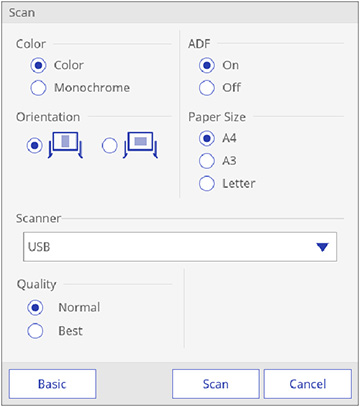Select A4 paper size
360x407 pixels.
pos(207,138)
